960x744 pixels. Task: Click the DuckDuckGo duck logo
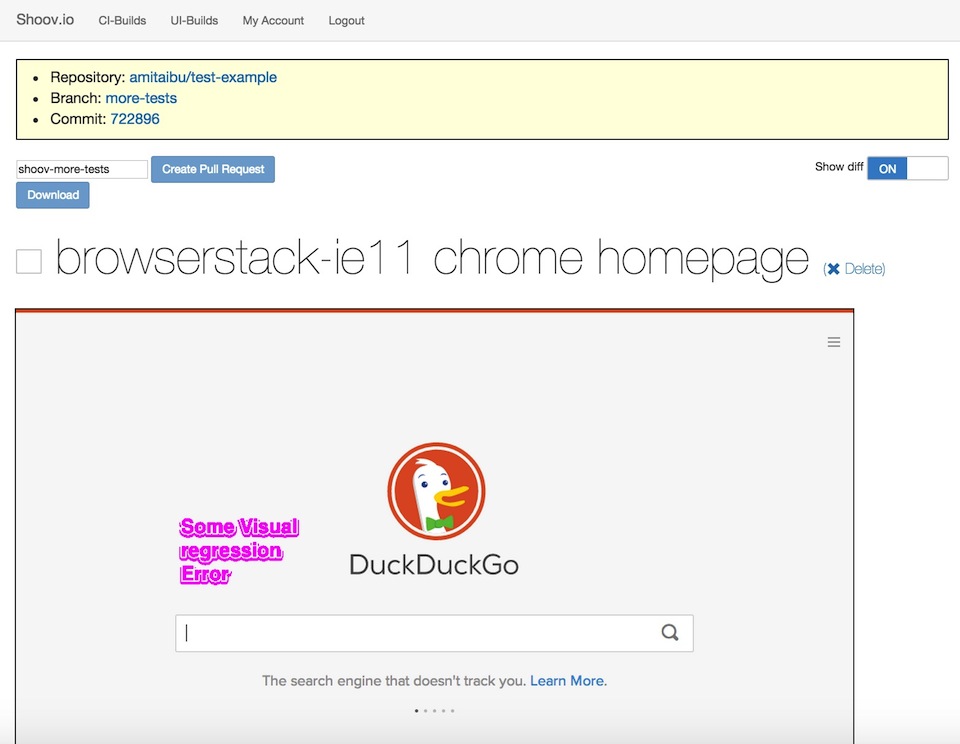436,491
